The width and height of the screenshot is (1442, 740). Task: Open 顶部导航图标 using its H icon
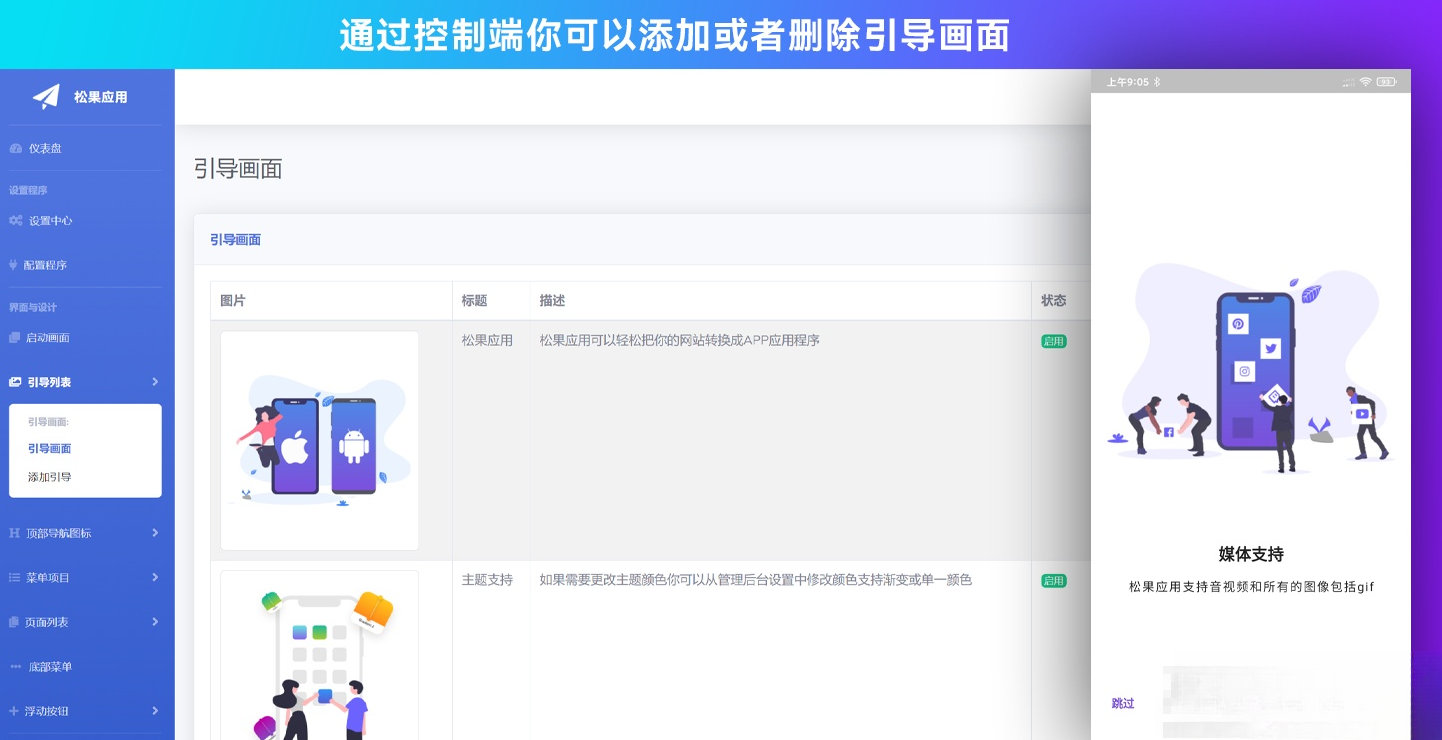14,533
